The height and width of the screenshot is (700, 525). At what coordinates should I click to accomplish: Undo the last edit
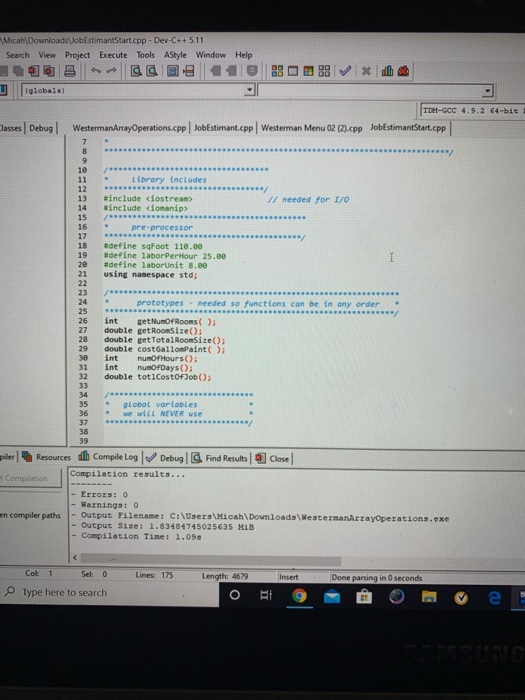(96, 71)
